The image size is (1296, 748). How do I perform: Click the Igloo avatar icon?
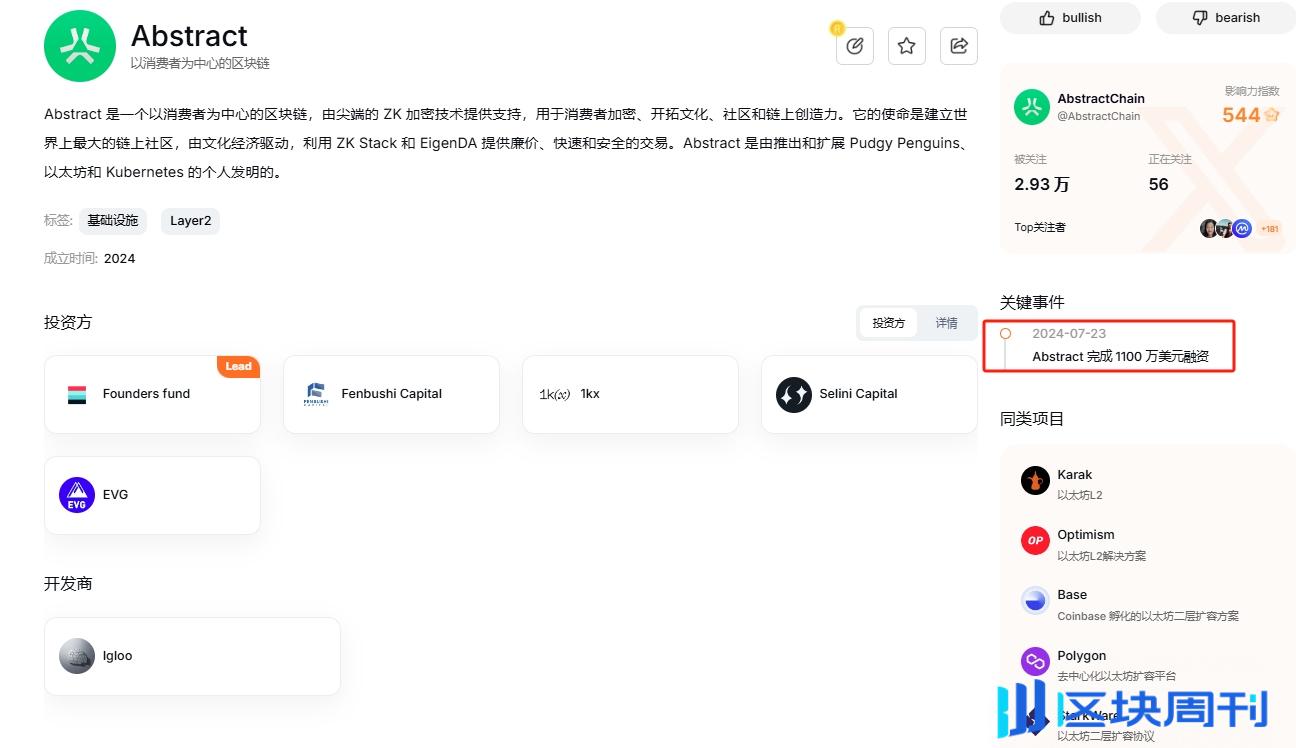(x=77, y=656)
